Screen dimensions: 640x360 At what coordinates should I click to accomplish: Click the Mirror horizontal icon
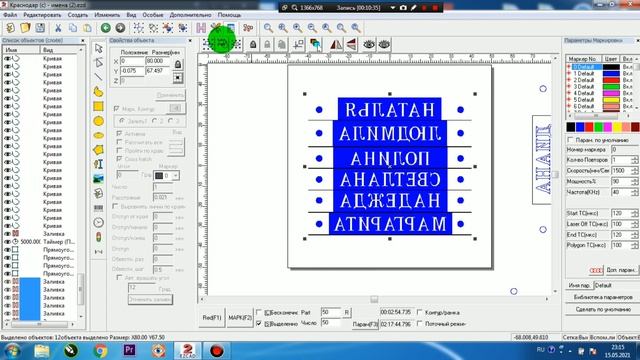point(336,44)
